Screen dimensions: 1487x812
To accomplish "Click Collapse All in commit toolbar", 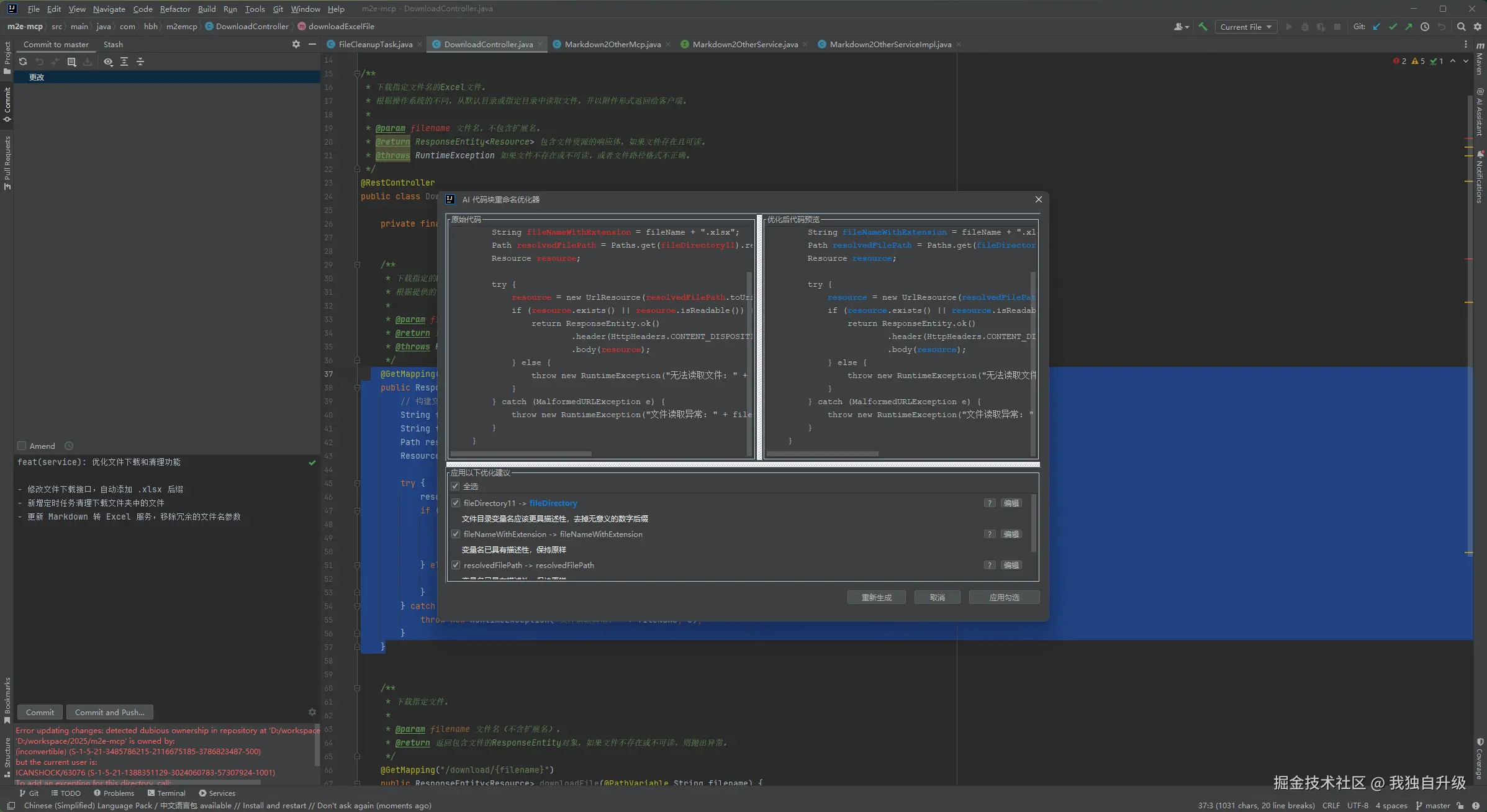I will point(140,61).
